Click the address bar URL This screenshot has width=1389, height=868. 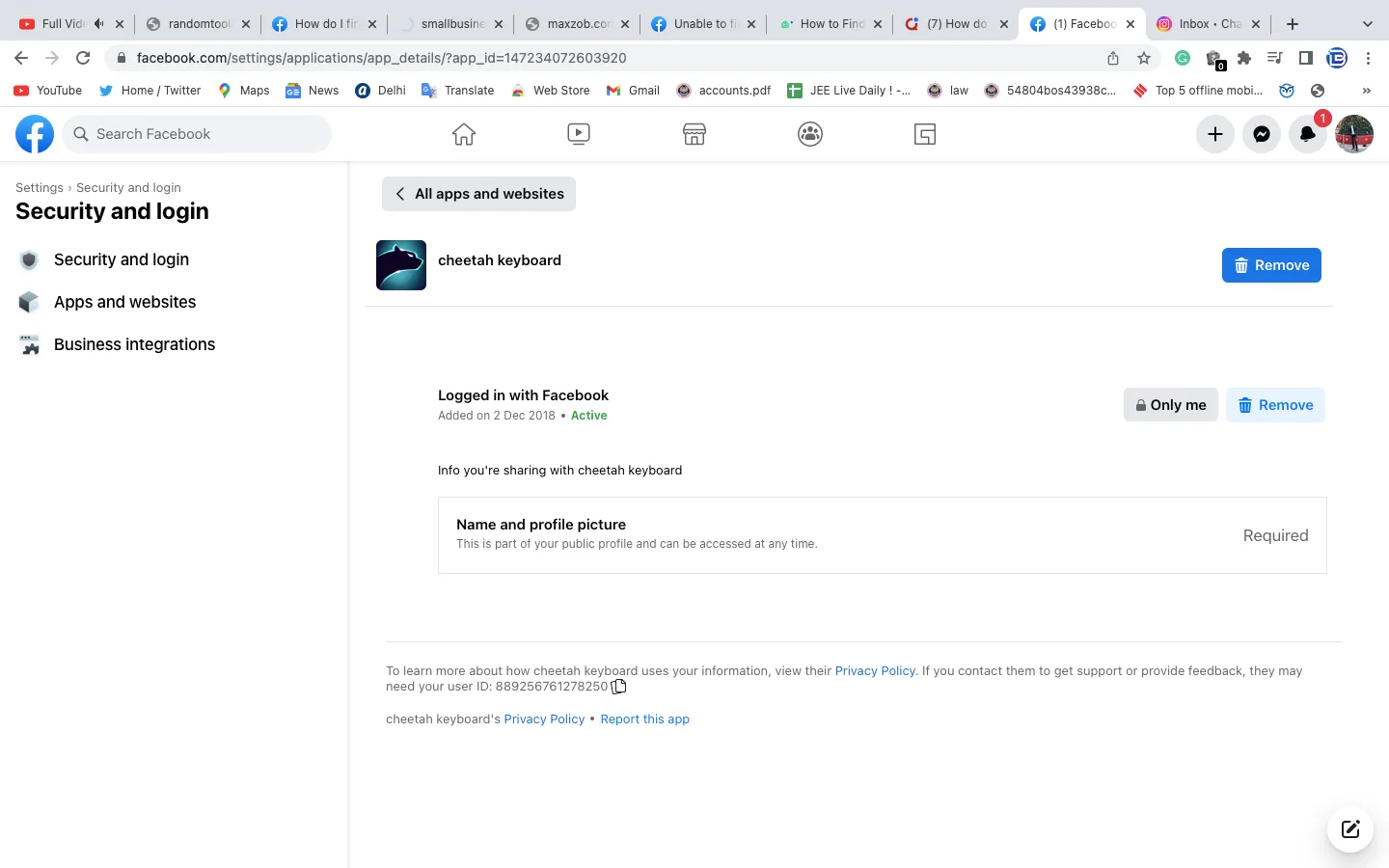click(x=381, y=58)
